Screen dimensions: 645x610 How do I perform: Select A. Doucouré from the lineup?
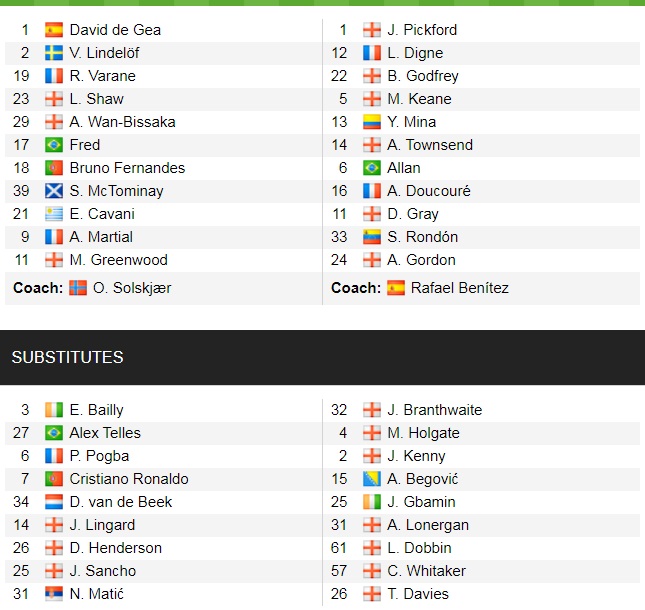pos(428,191)
